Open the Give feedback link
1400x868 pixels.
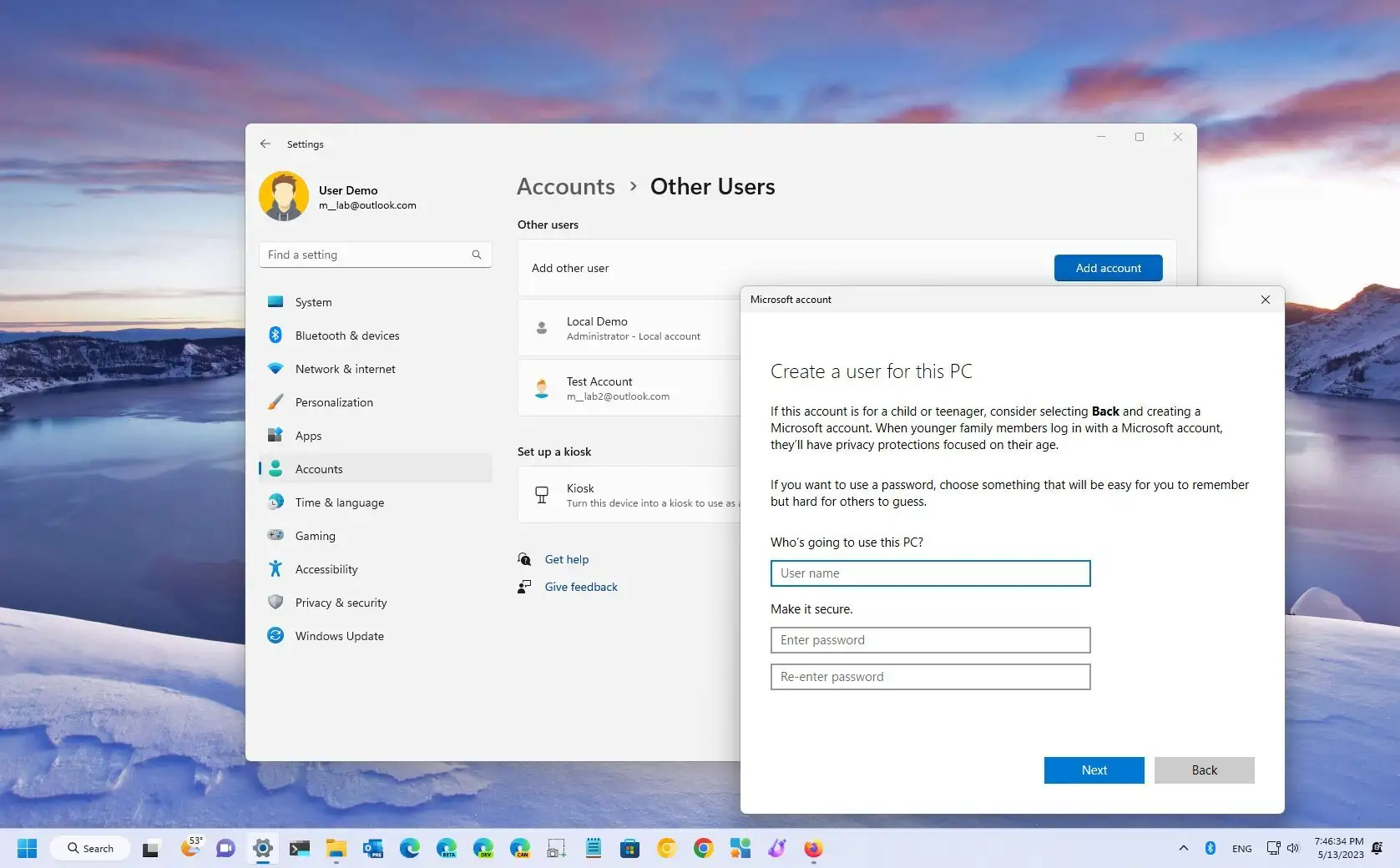click(580, 587)
